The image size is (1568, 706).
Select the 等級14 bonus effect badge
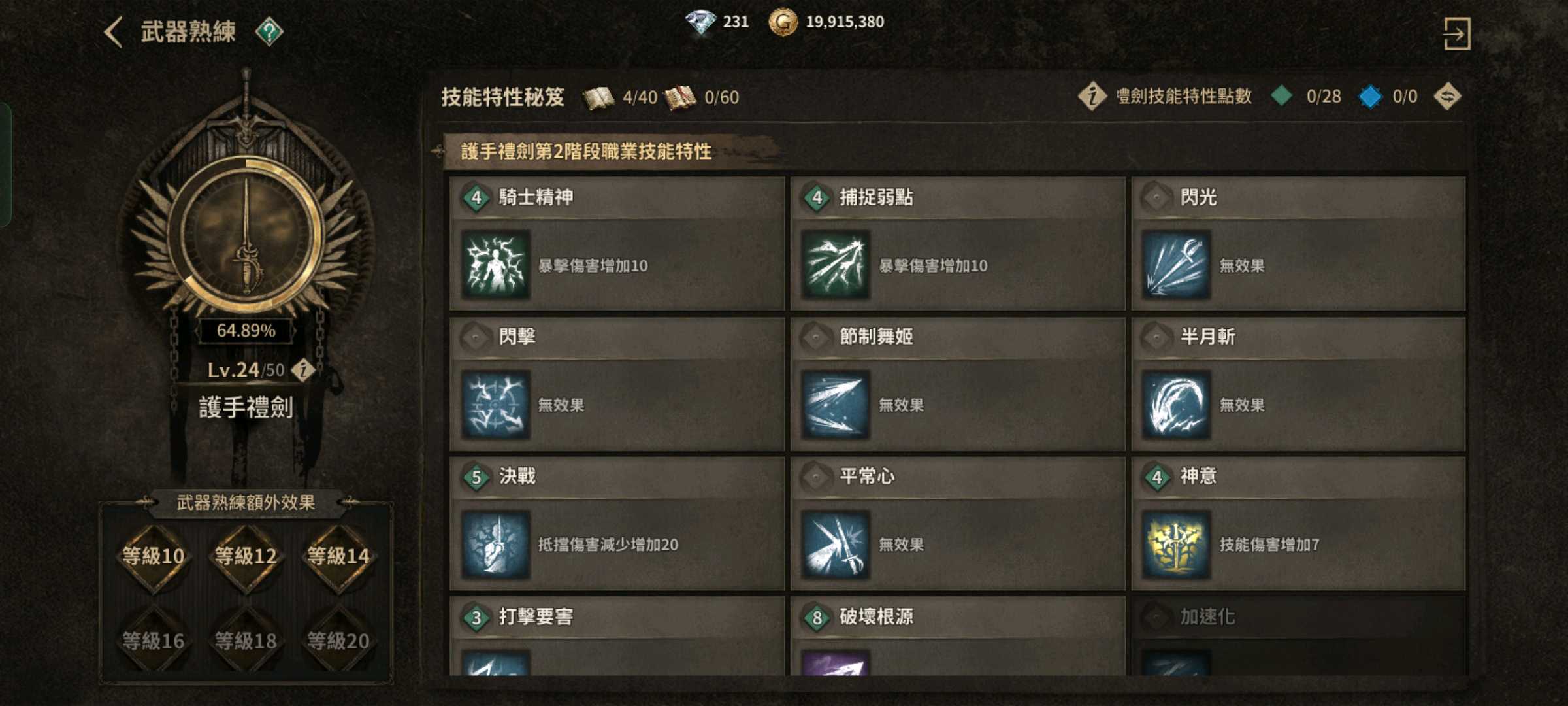point(338,556)
